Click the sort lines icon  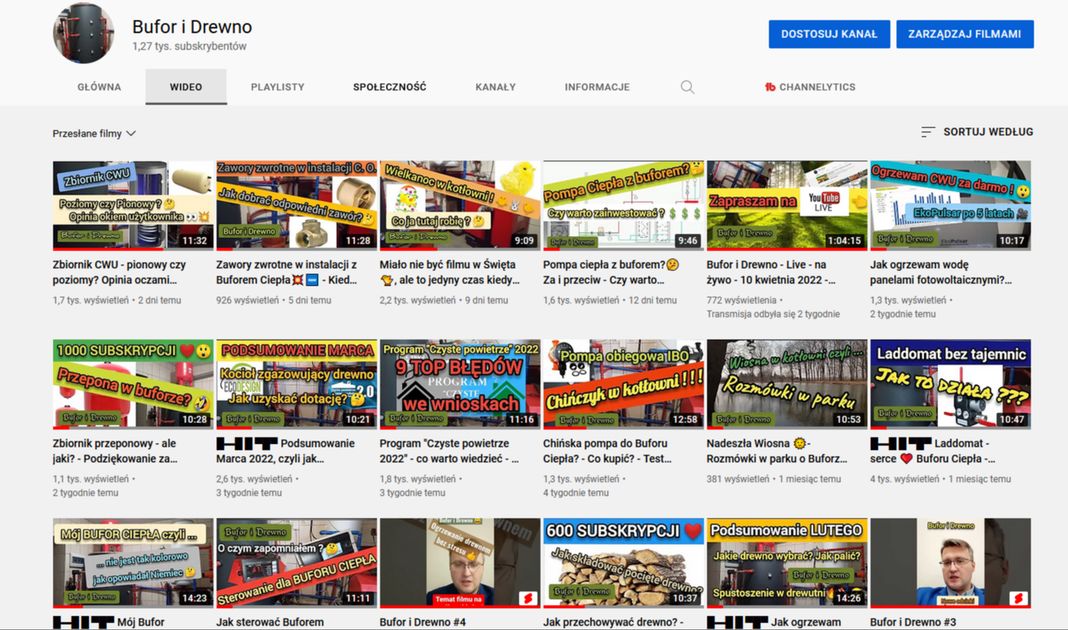(x=928, y=132)
